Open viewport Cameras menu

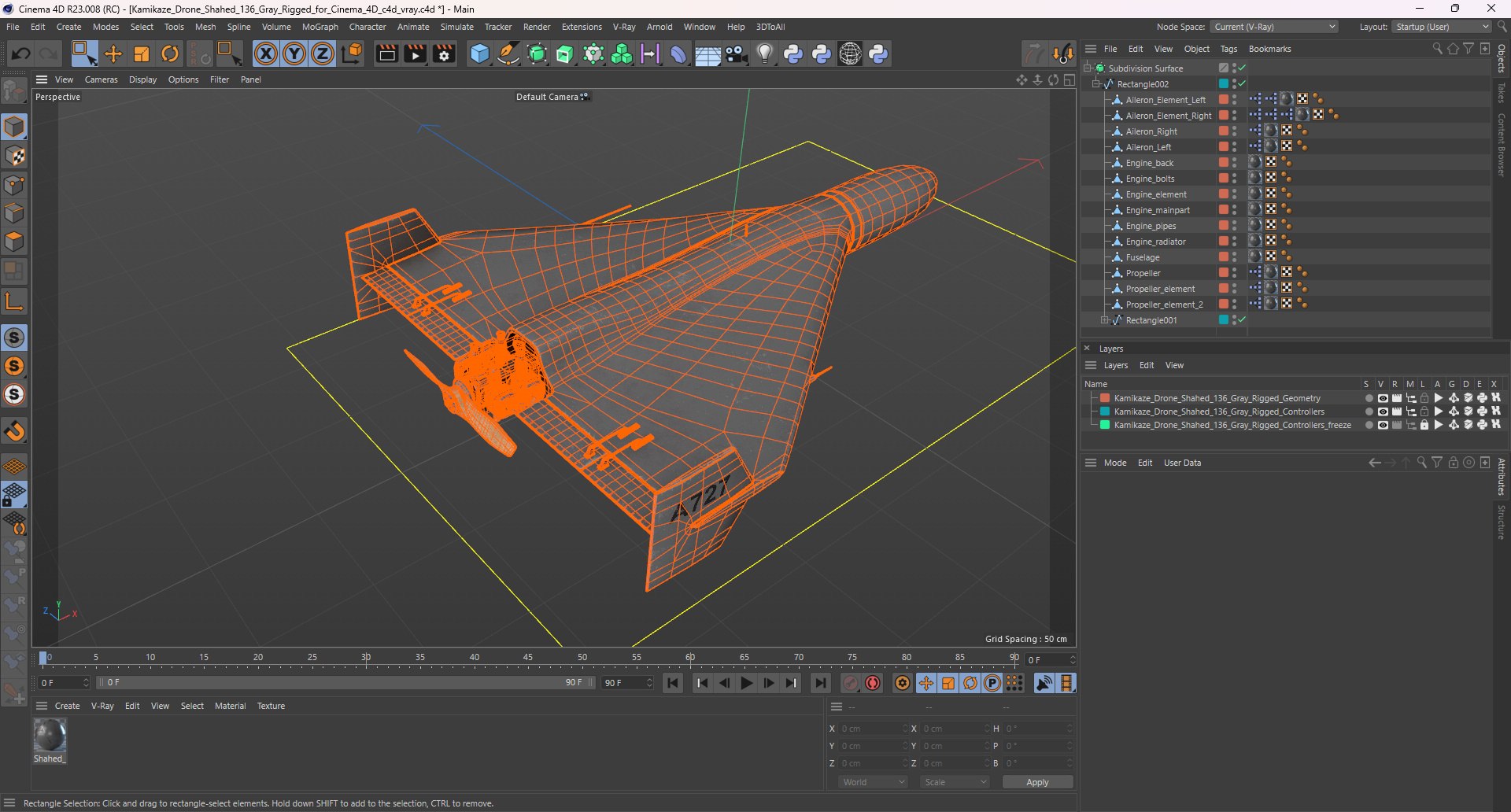pos(101,79)
